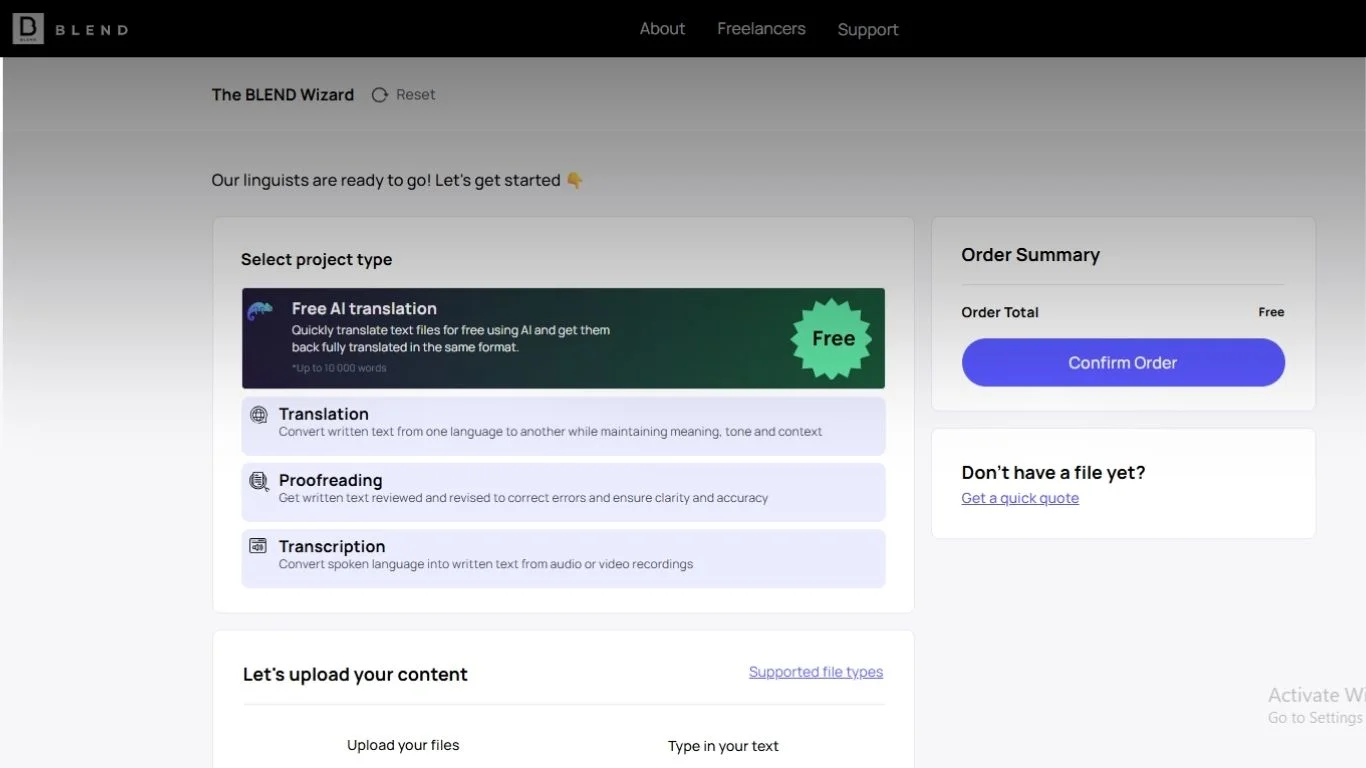Open the Support menu item
This screenshot has width=1366, height=768.
point(868,30)
